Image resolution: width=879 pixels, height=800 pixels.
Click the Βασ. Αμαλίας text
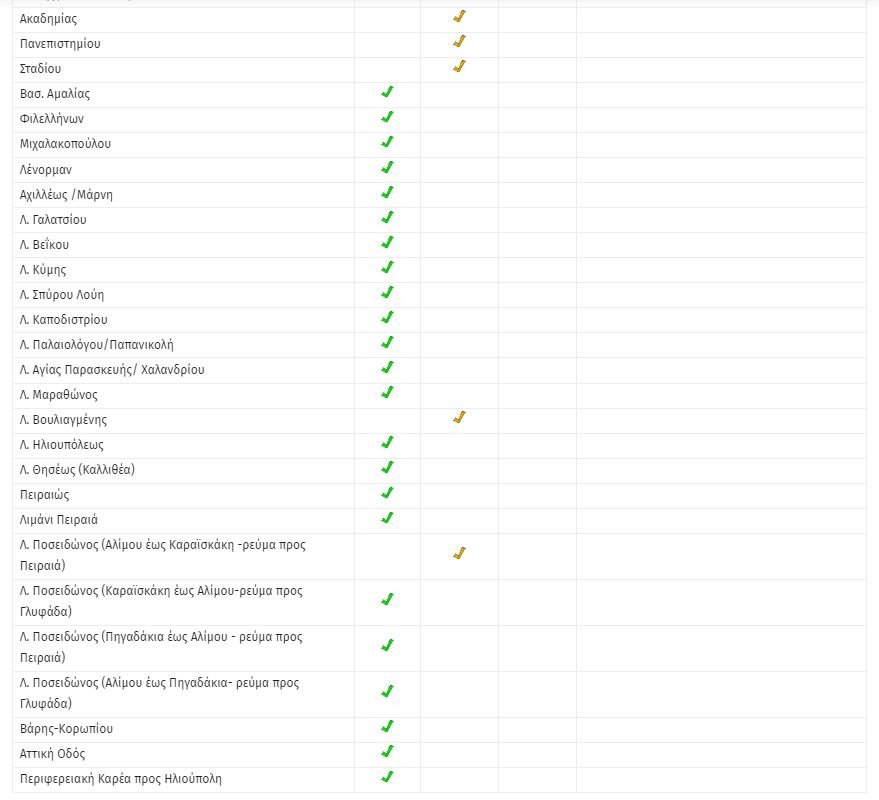55,94
